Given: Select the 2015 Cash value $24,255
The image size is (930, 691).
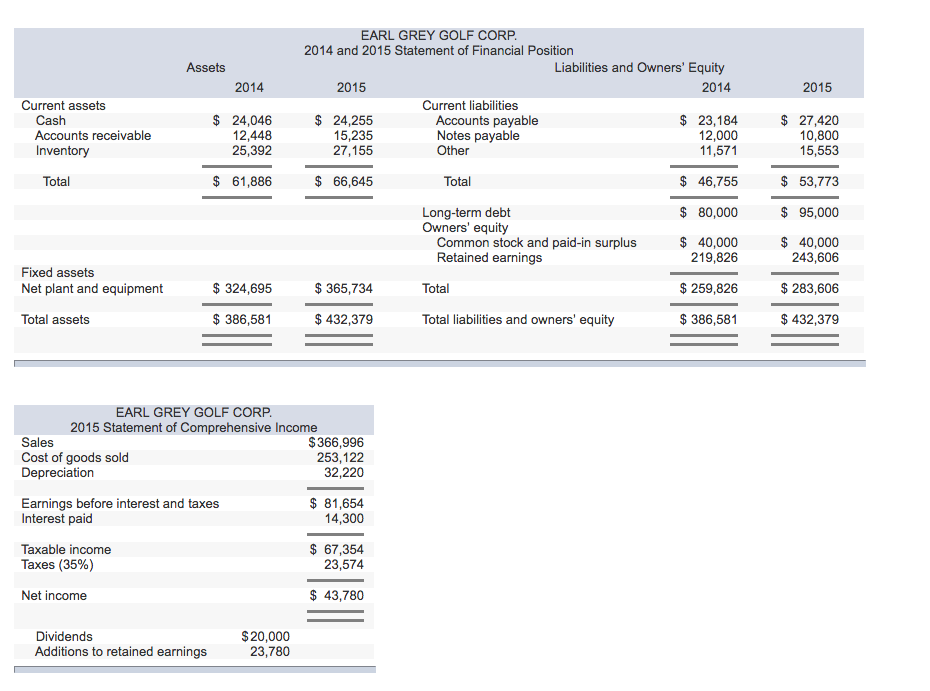Looking at the screenshot, I should [x=343, y=120].
